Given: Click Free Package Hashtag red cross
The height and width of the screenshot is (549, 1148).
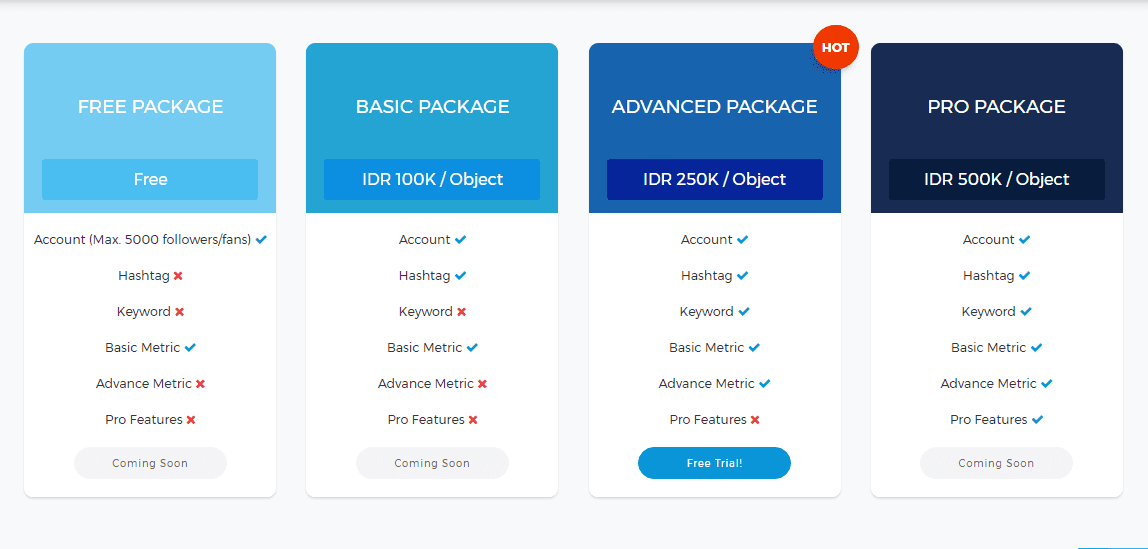Looking at the screenshot, I should pyautogui.click(x=178, y=276).
